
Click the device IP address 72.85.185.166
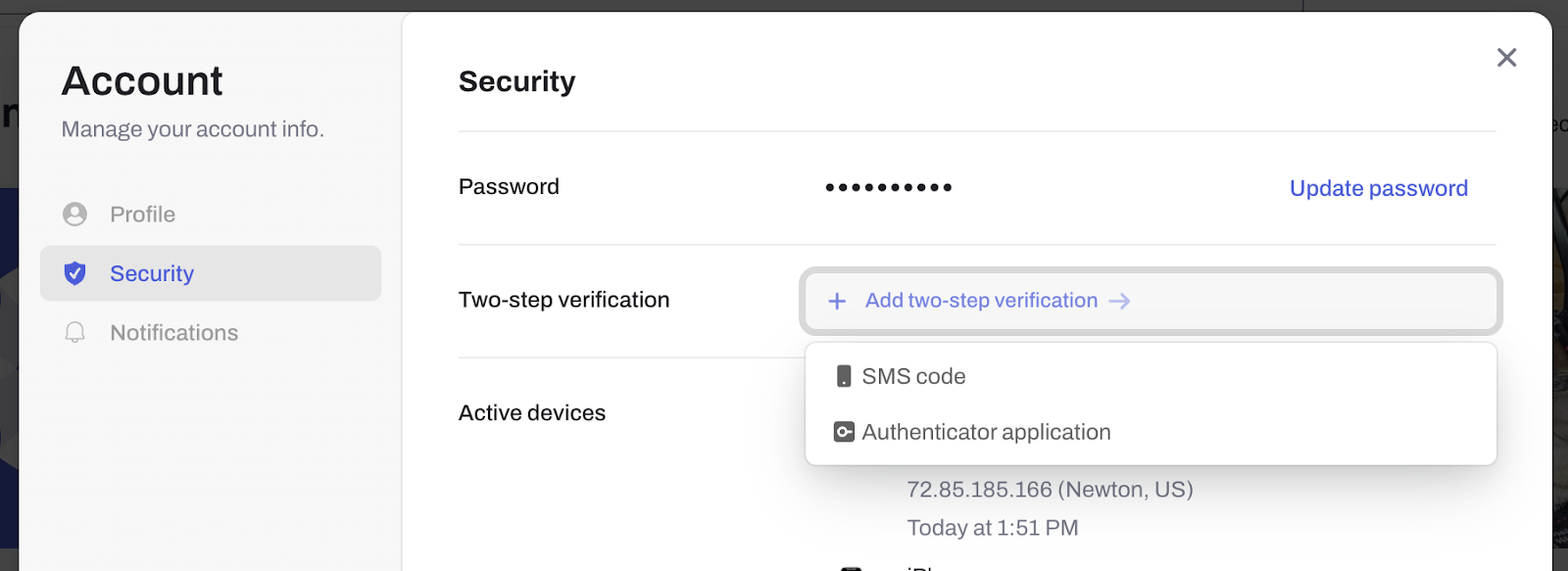979,490
